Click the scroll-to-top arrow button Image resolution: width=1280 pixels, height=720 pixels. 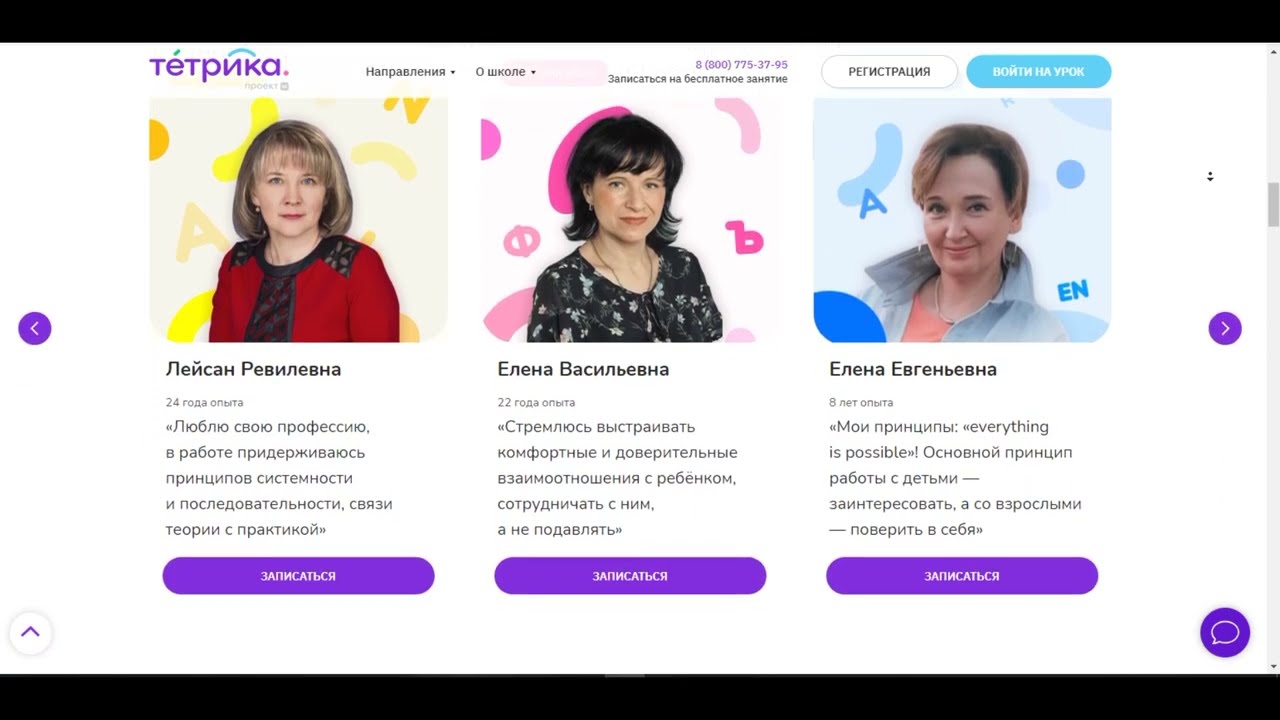[x=30, y=632]
